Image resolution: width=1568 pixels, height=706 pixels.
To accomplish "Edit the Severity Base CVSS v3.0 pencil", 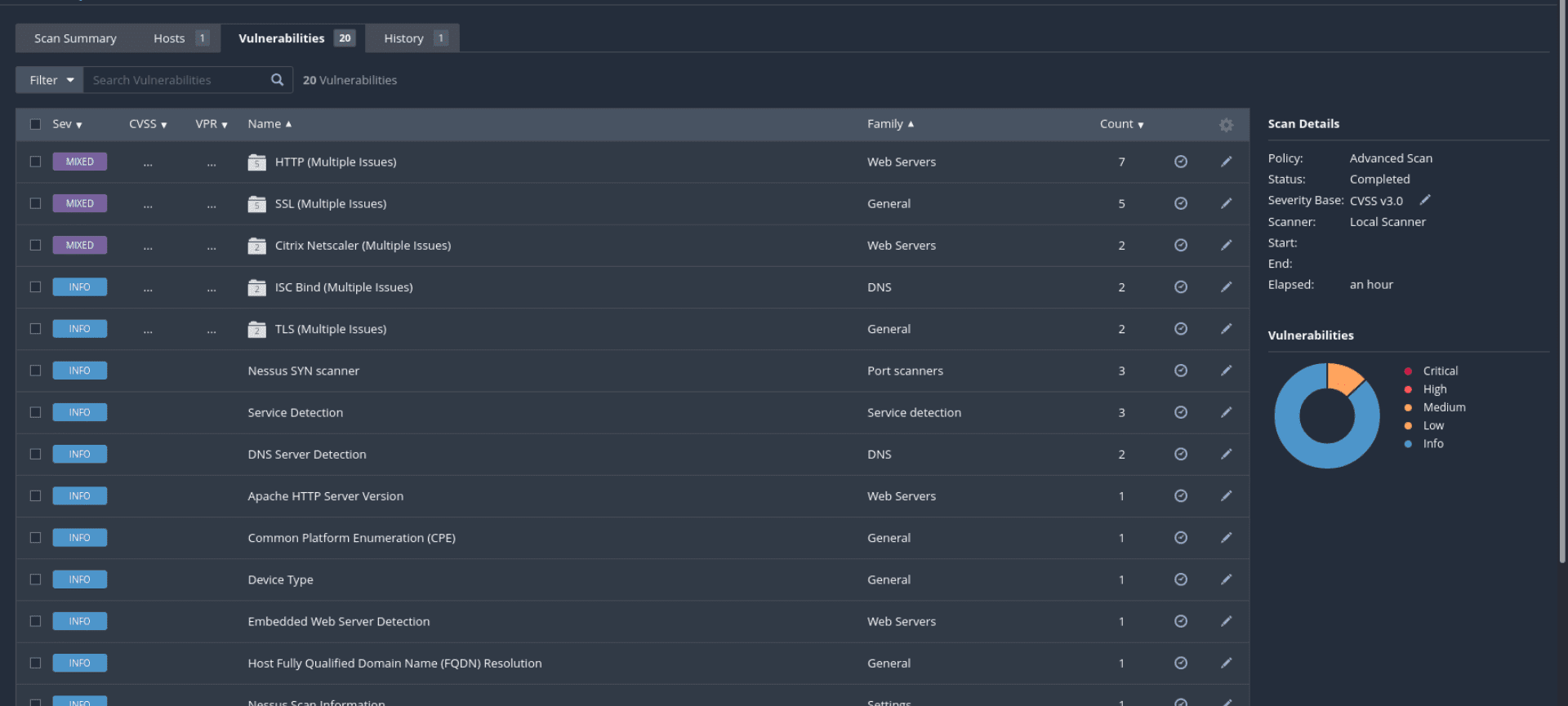I will coord(1425,200).
